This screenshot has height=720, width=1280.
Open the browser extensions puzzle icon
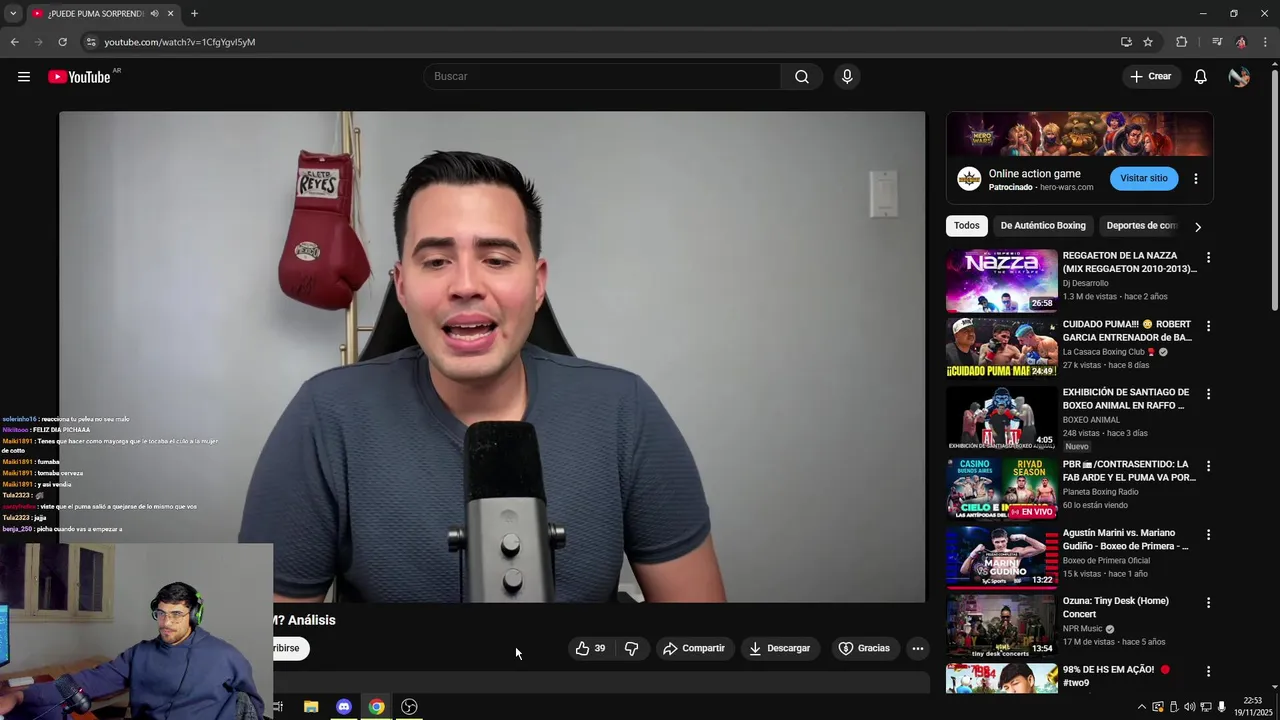point(1182,42)
